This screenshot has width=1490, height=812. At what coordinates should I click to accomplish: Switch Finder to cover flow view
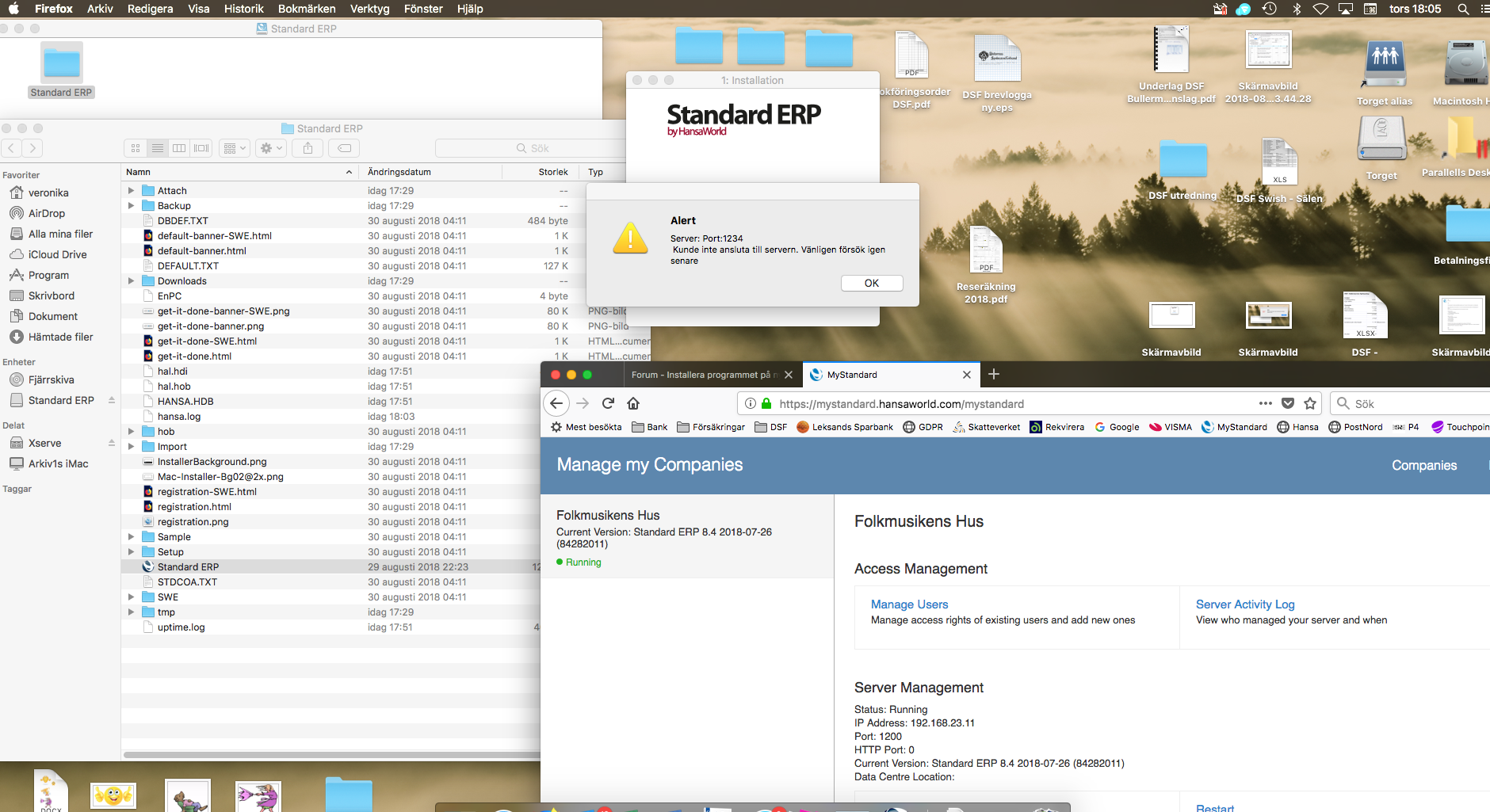click(x=202, y=148)
